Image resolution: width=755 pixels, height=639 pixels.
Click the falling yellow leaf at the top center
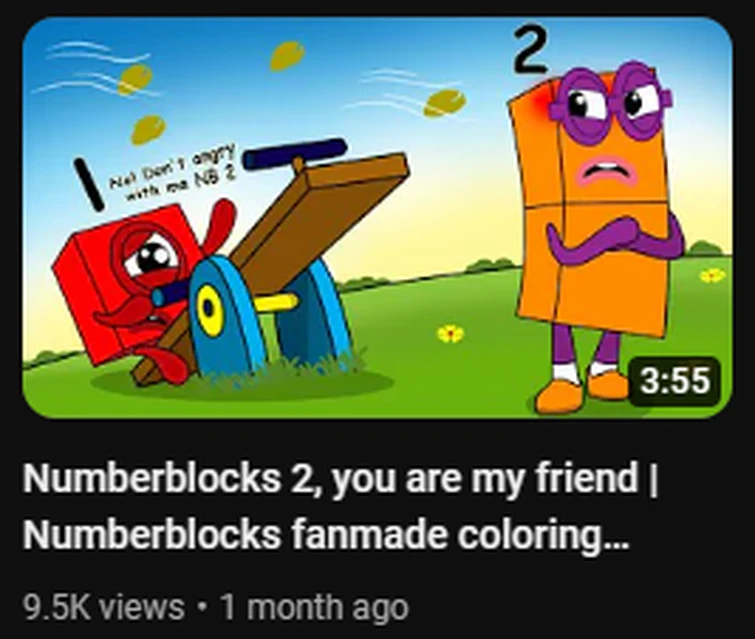(x=287, y=54)
